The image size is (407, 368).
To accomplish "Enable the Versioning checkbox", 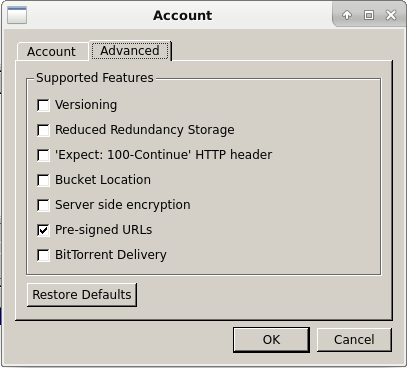I will 43,105.
